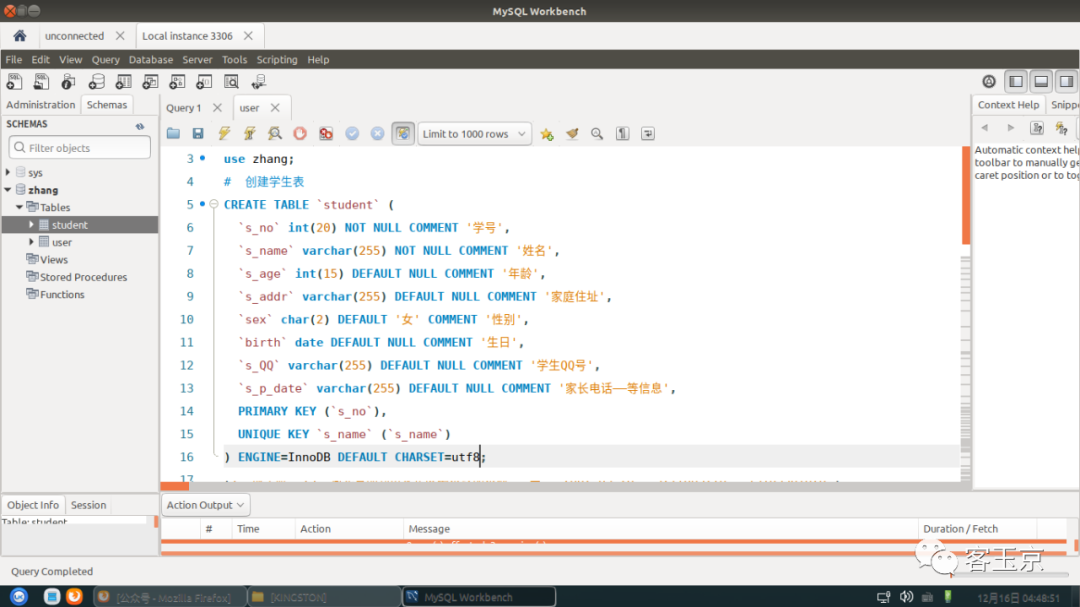Toggle invisible characters display icon
1080x607 pixels.
[623, 134]
